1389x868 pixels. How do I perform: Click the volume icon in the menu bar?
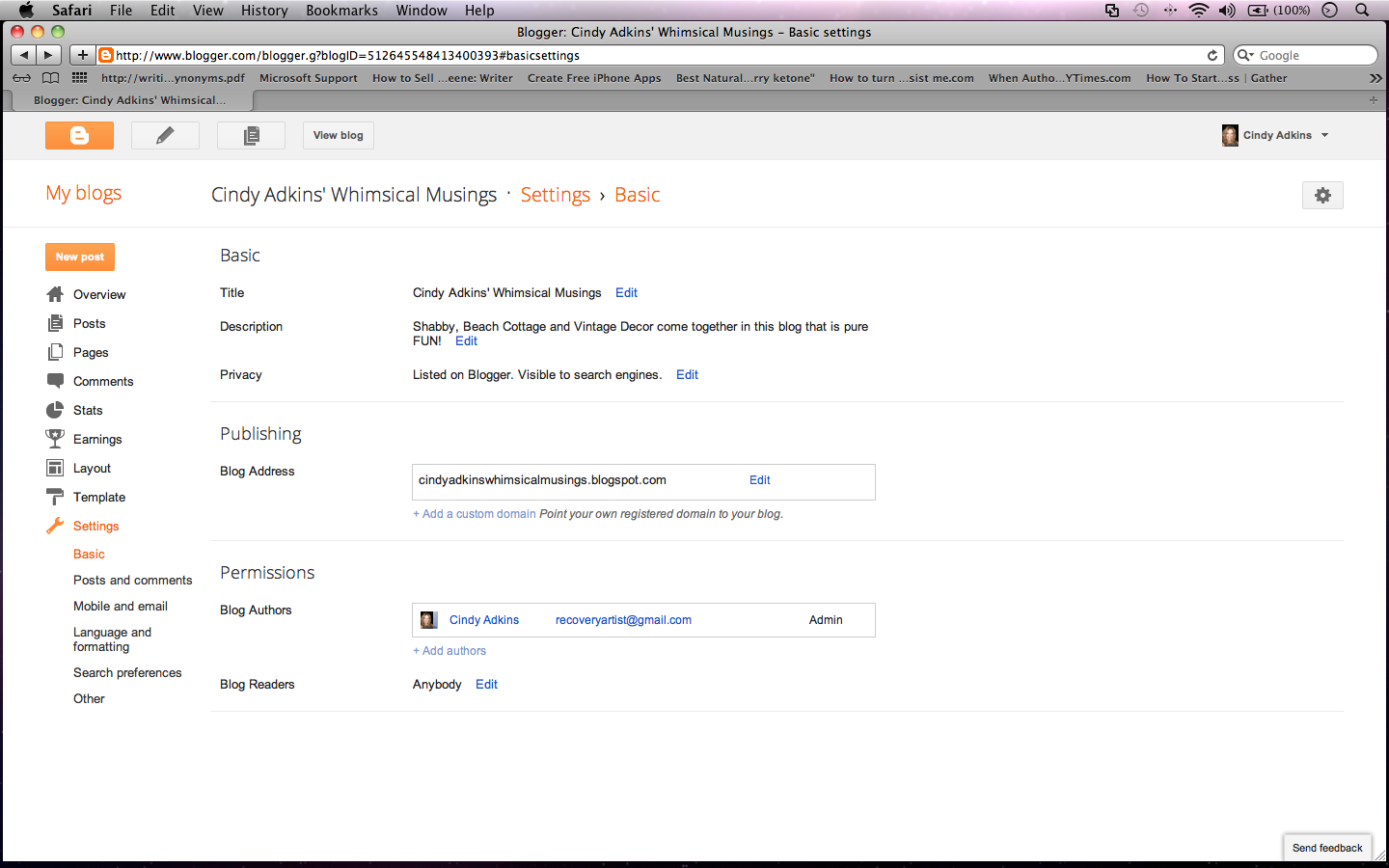click(1227, 10)
